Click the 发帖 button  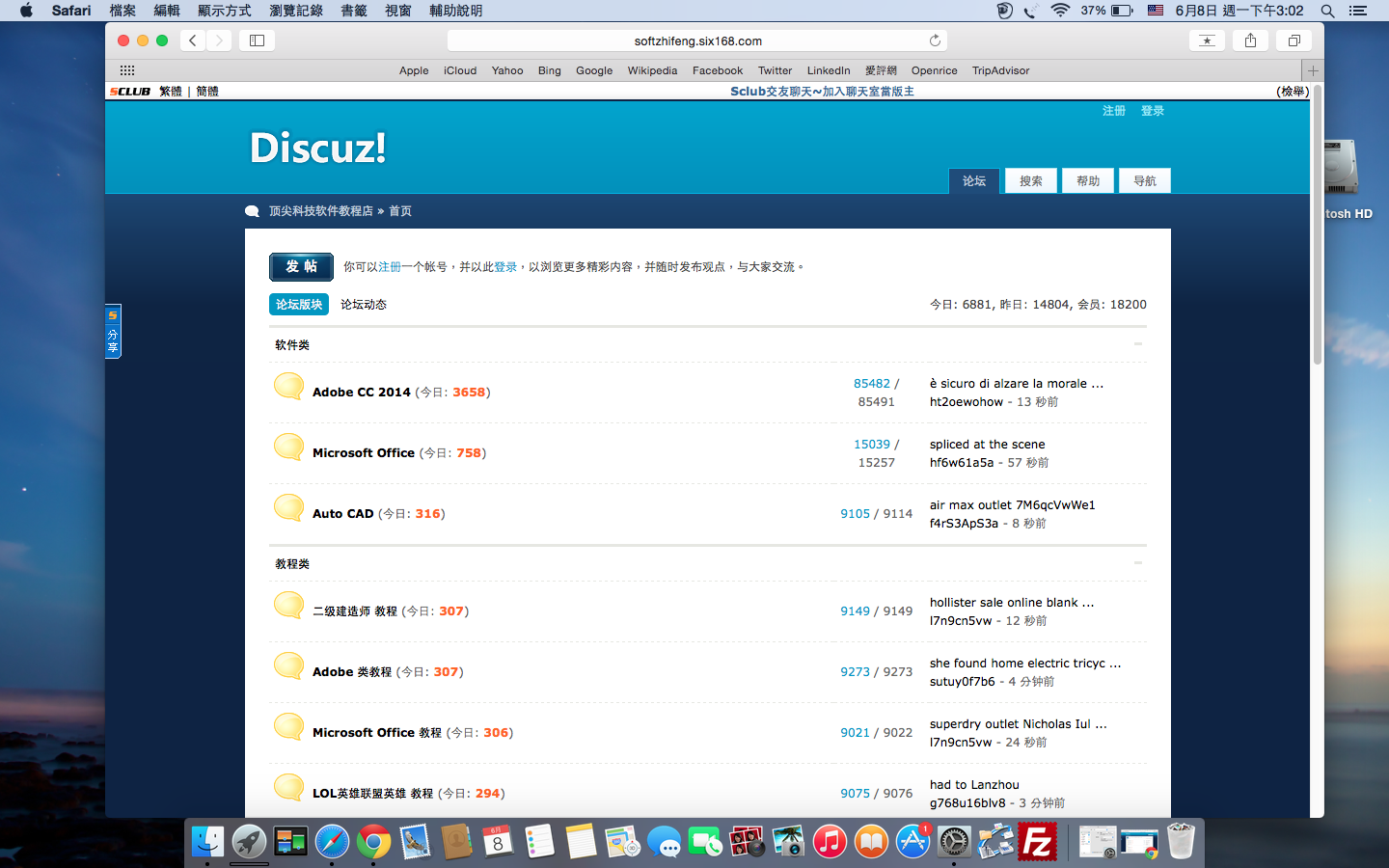[301, 267]
